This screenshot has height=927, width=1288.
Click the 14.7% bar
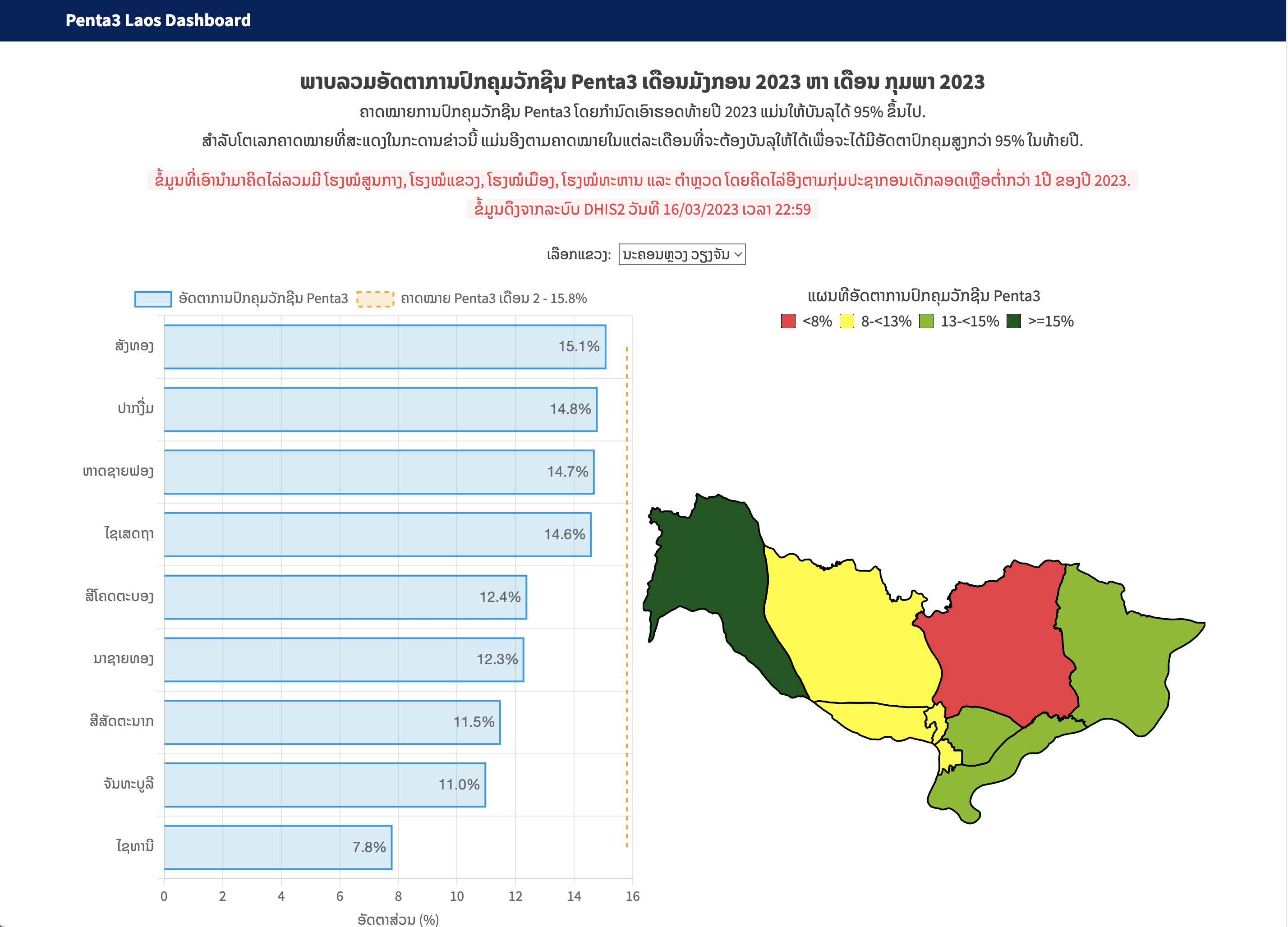click(x=379, y=472)
